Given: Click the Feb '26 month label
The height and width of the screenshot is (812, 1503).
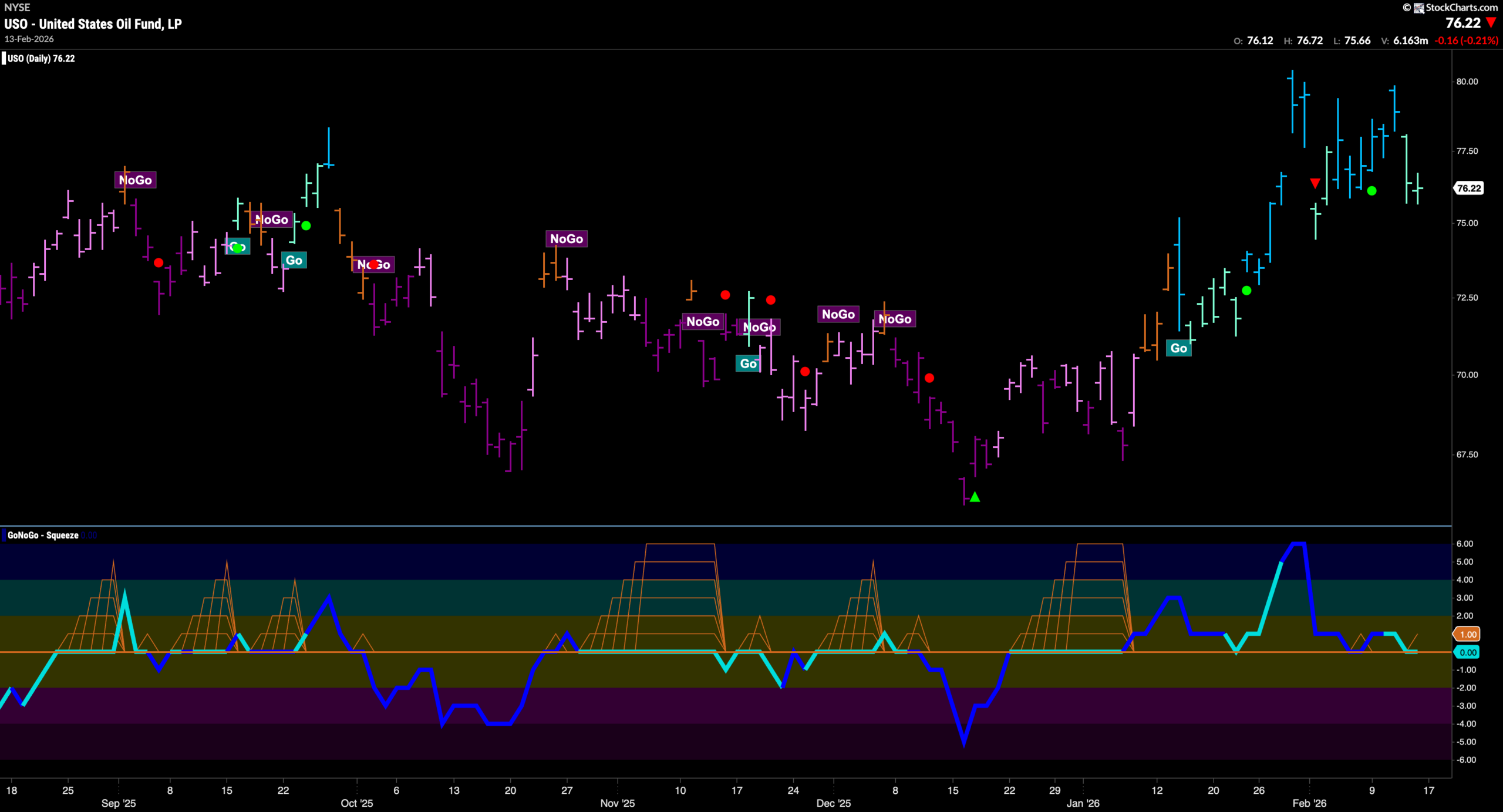Looking at the screenshot, I should pos(1309,803).
